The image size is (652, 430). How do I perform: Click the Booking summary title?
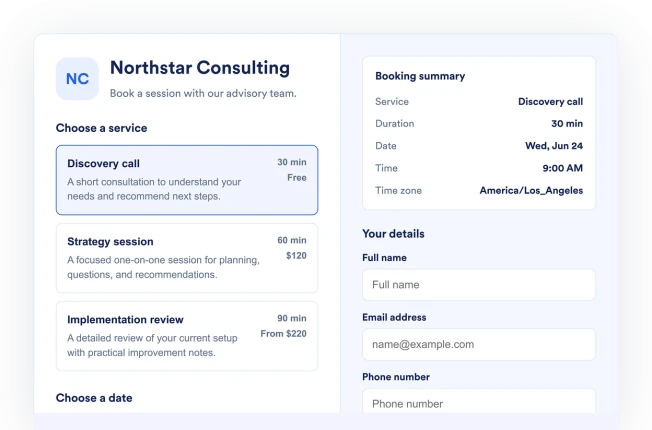[x=420, y=76]
